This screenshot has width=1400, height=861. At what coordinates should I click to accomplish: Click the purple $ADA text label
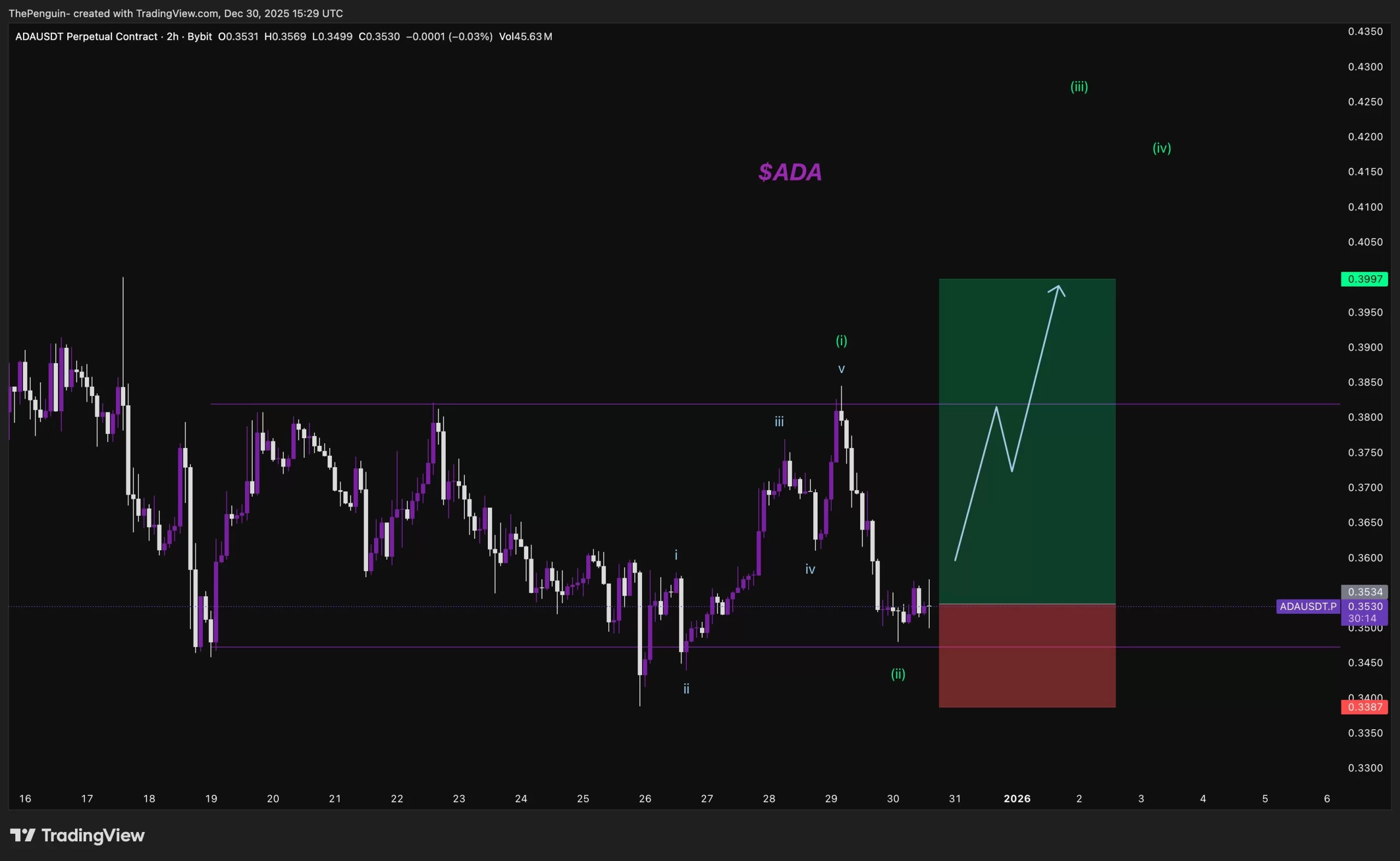(790, 172)
